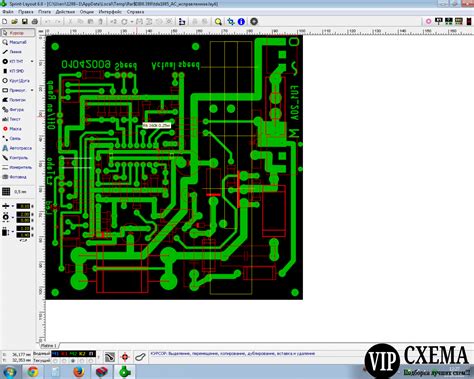The height and width of the screenshot is (379, 474).
Task: Click the dark round disc toolbar icon
Action: click(254, 22)
